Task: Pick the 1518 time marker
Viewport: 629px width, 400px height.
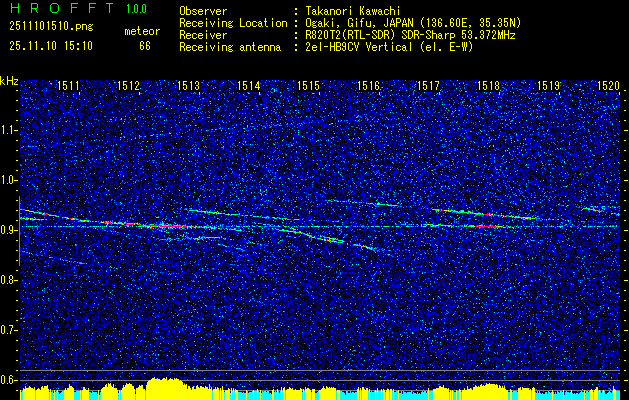Action: click(488, 87)
